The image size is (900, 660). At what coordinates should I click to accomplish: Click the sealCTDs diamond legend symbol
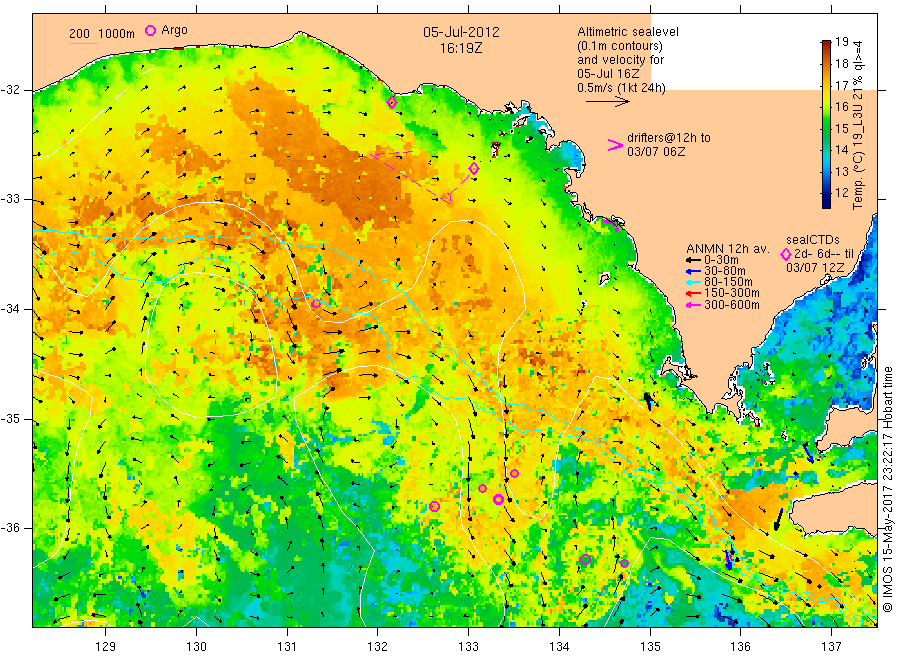pos(786,254)
